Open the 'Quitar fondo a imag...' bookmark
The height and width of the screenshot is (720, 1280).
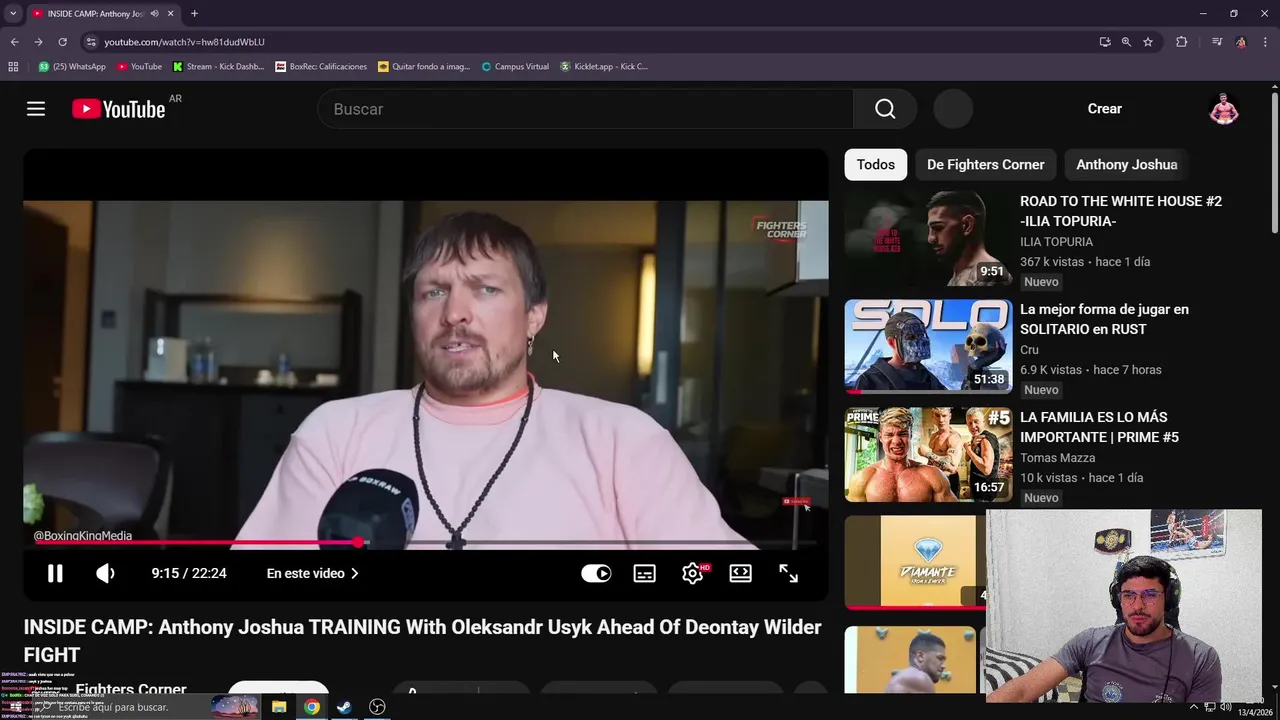(x=424, y=67)
